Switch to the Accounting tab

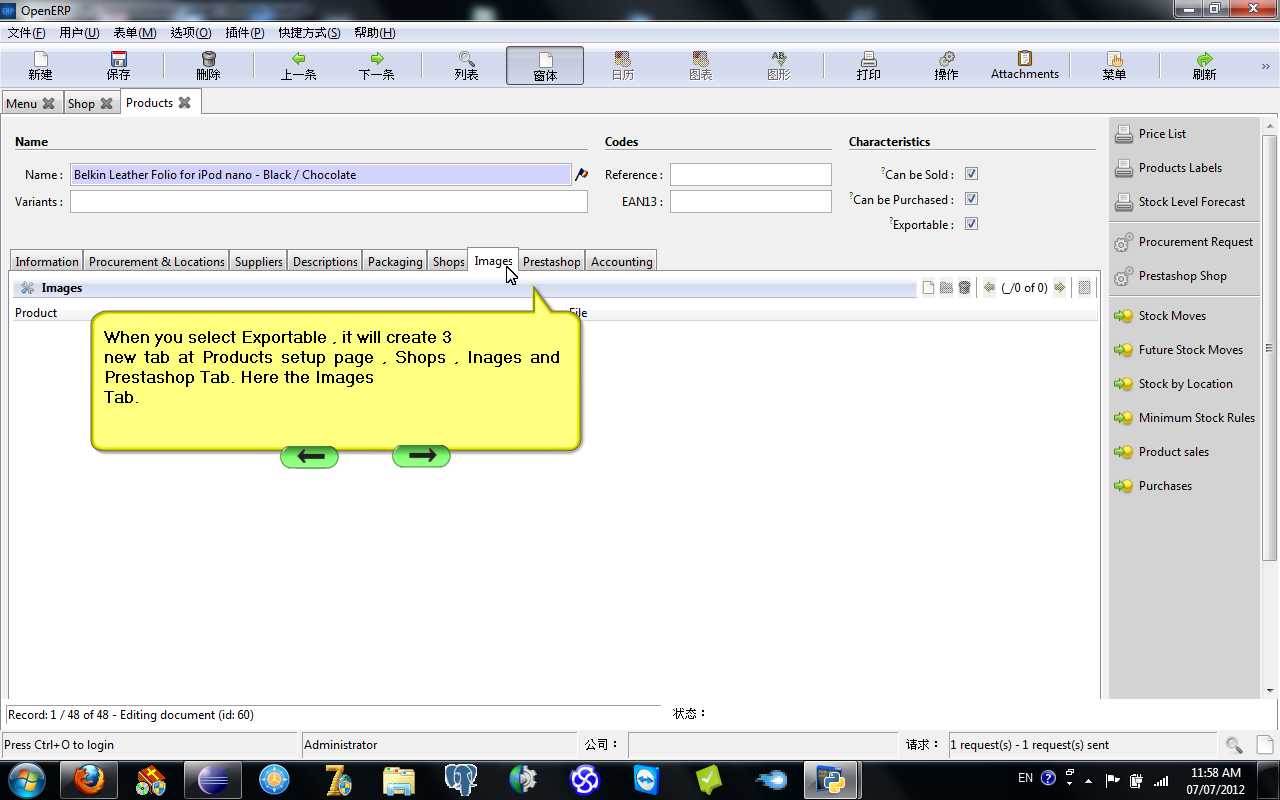click(621, 262)
